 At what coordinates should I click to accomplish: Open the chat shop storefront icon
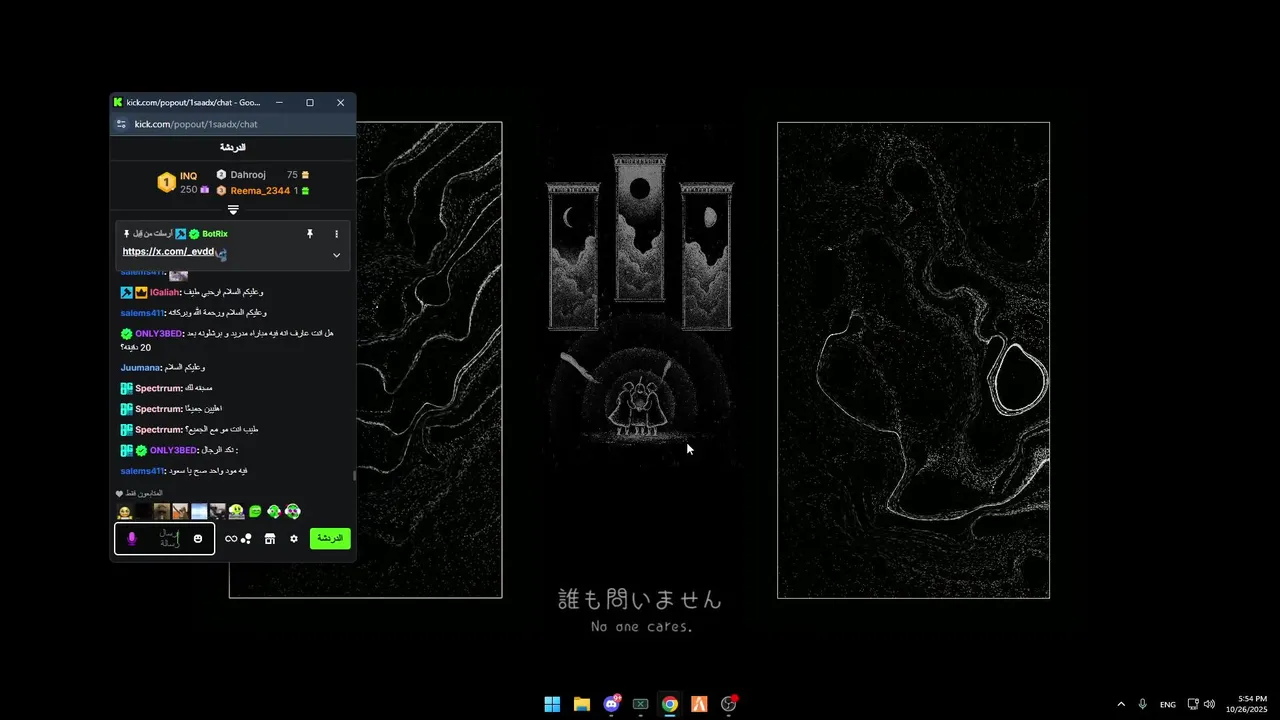point(270,539)
